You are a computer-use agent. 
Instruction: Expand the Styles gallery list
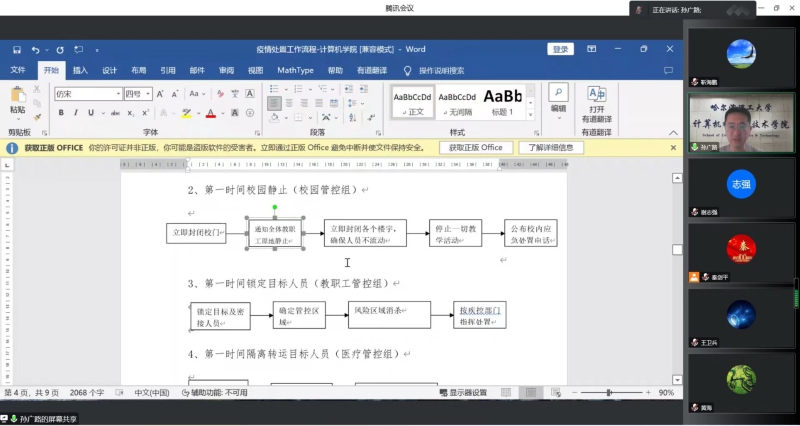pyautogui.click(x=532, y=114)
